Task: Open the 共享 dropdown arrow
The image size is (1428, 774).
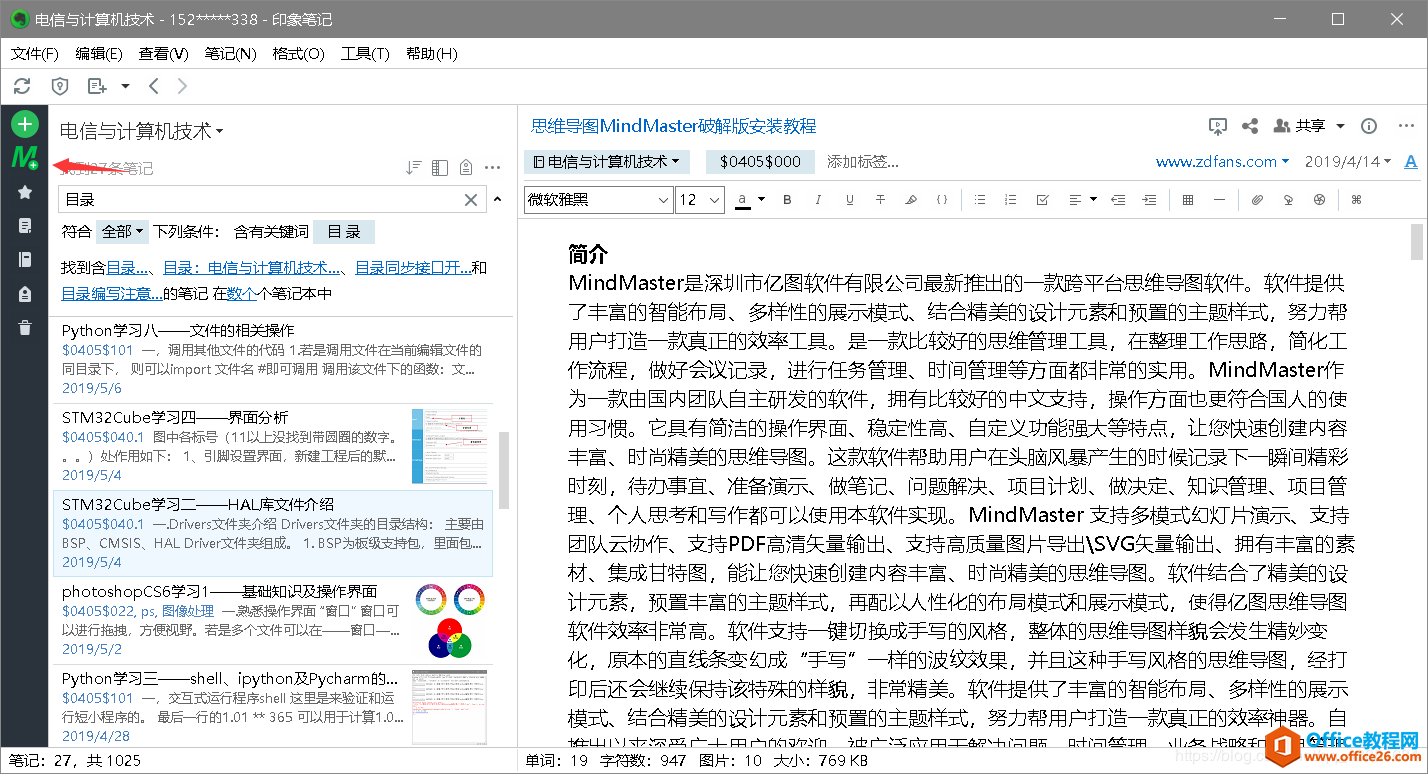Action: (x=1340, y=126)
